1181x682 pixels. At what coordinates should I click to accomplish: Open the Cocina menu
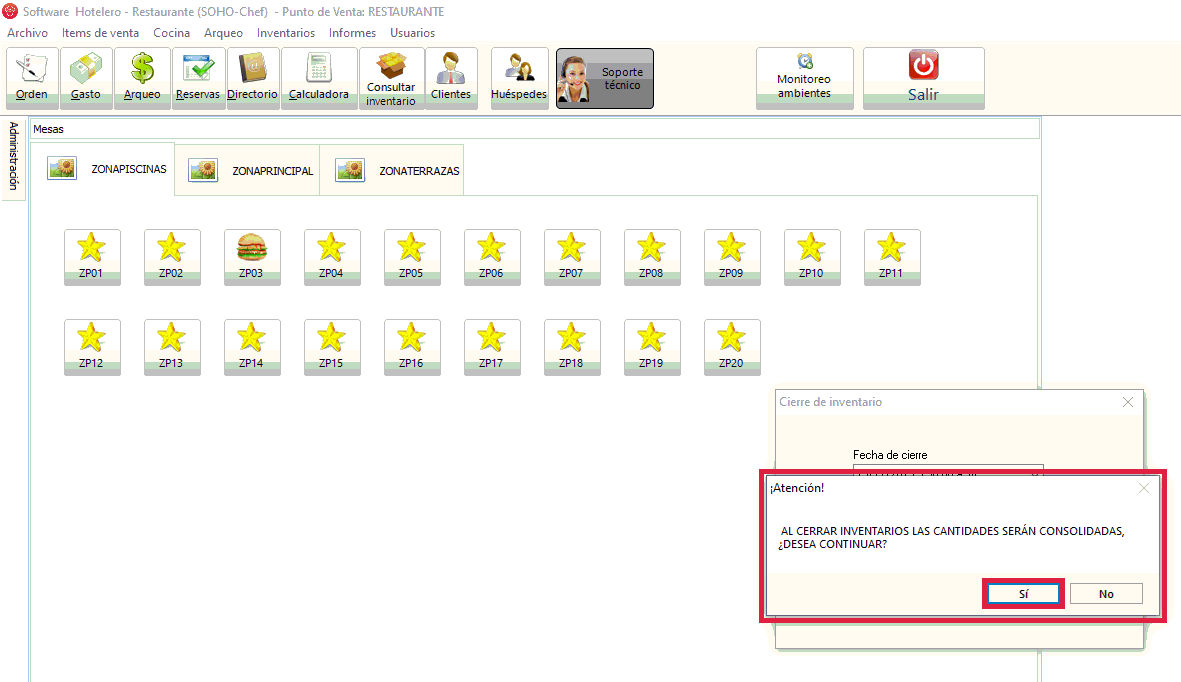171,33
